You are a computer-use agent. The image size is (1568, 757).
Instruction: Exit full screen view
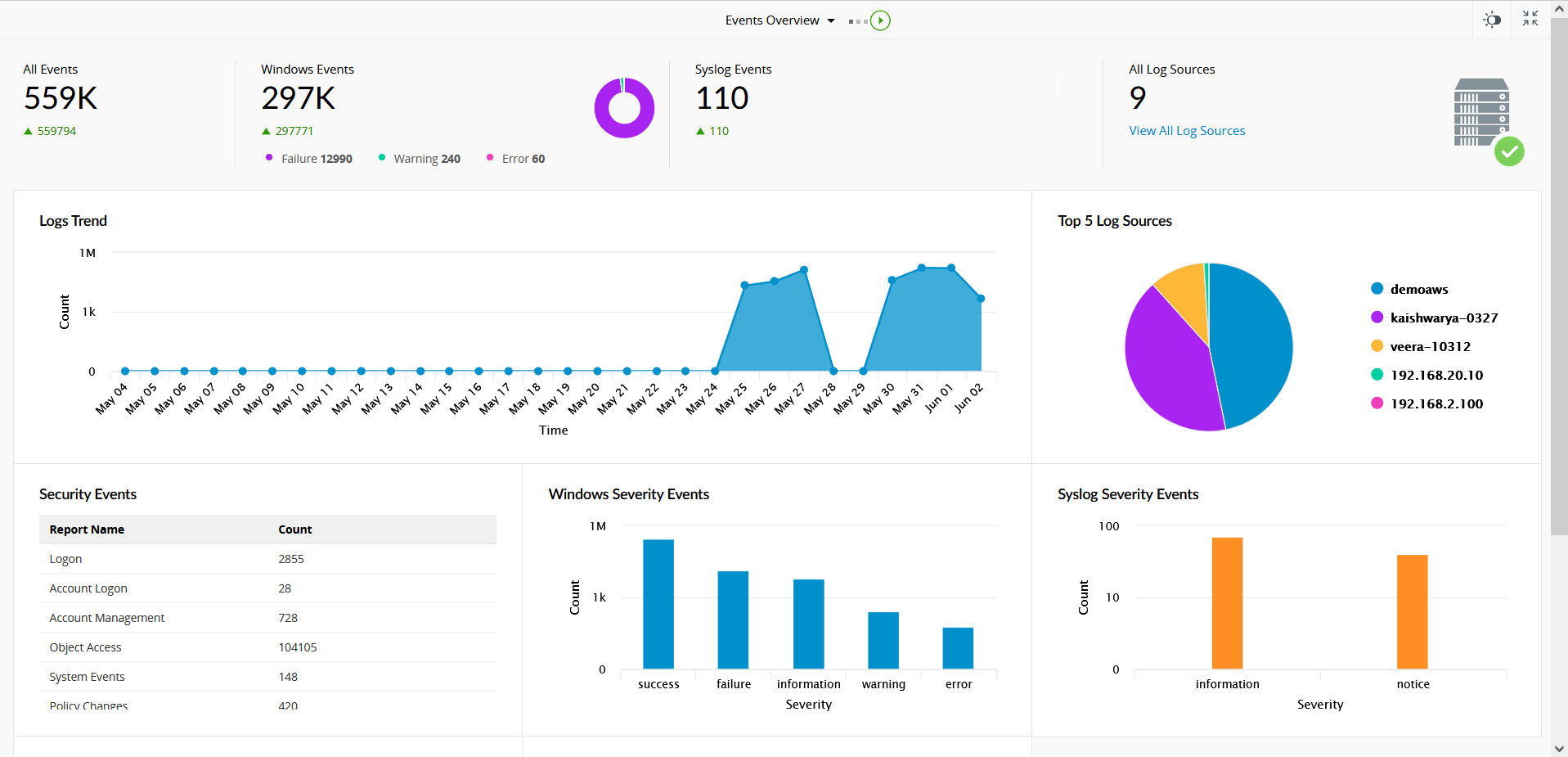pyautogui.click(x=1530, y=18)
